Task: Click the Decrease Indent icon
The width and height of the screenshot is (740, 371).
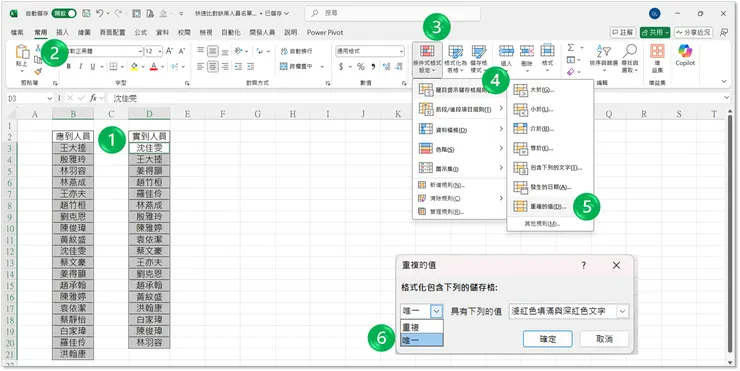Action: [x=238, y=67]
